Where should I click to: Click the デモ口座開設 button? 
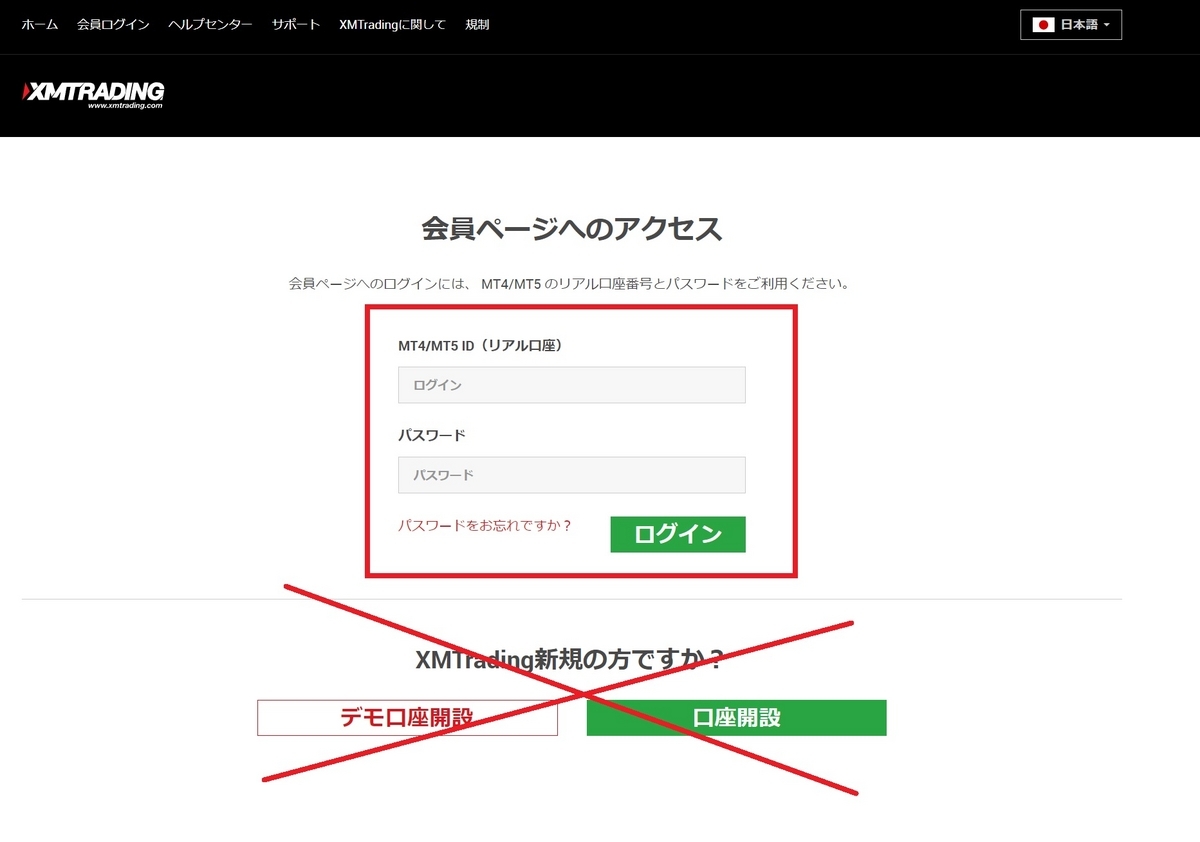tap(407, 718)
